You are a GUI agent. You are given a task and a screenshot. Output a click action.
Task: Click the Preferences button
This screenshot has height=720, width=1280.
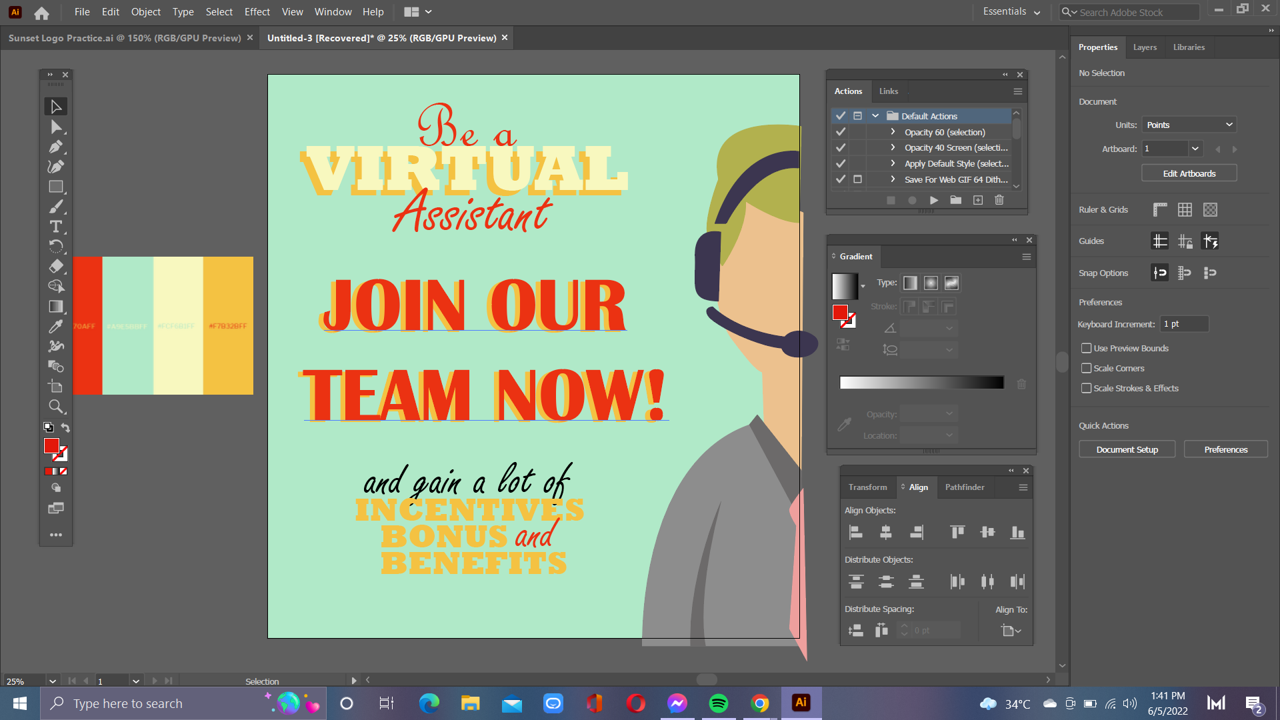1226,449
